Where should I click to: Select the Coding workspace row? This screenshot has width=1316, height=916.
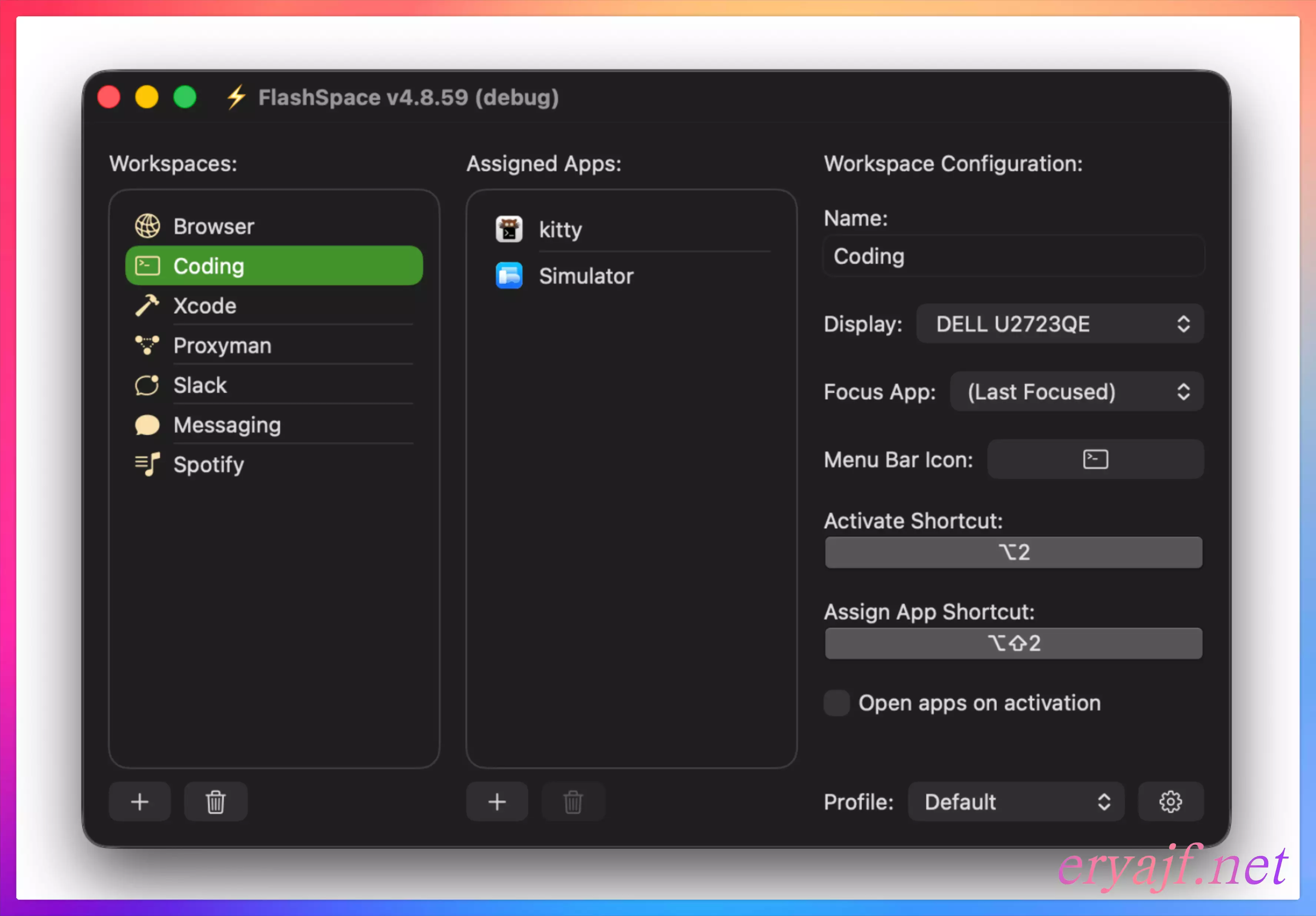coord(274,266)
